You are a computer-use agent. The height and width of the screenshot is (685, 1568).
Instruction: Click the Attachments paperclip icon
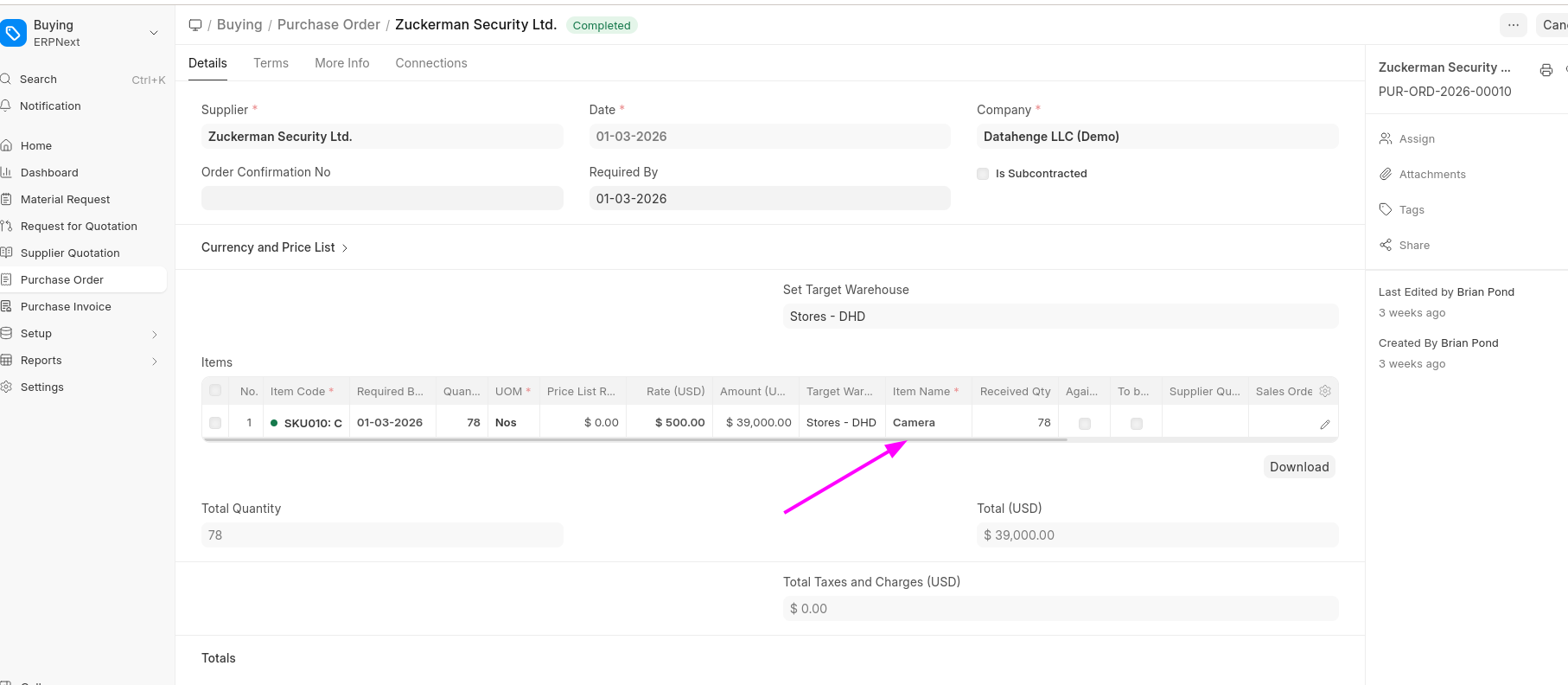point(1386,174)
